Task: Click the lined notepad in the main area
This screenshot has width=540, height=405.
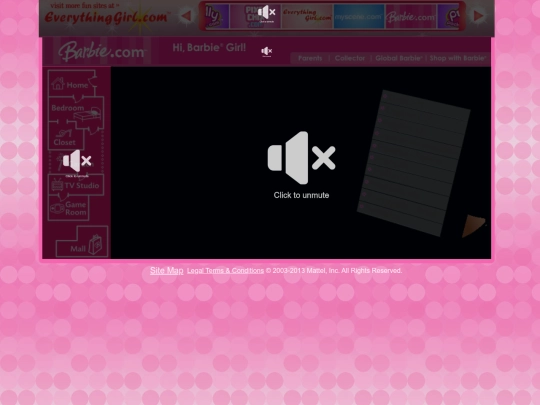Action: pyautogui.click(x=414, y=163)
